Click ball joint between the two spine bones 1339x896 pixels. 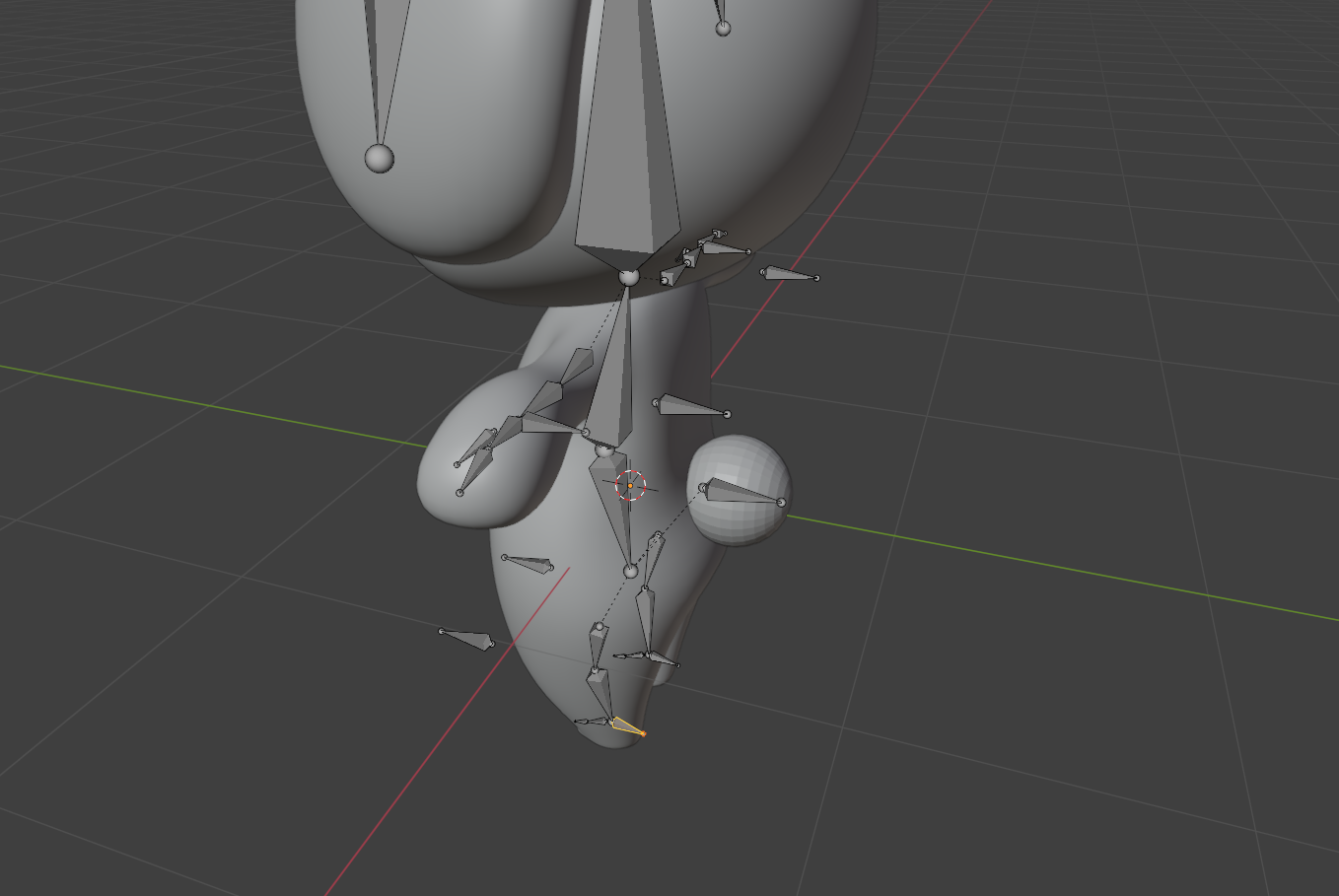(604, 449)
